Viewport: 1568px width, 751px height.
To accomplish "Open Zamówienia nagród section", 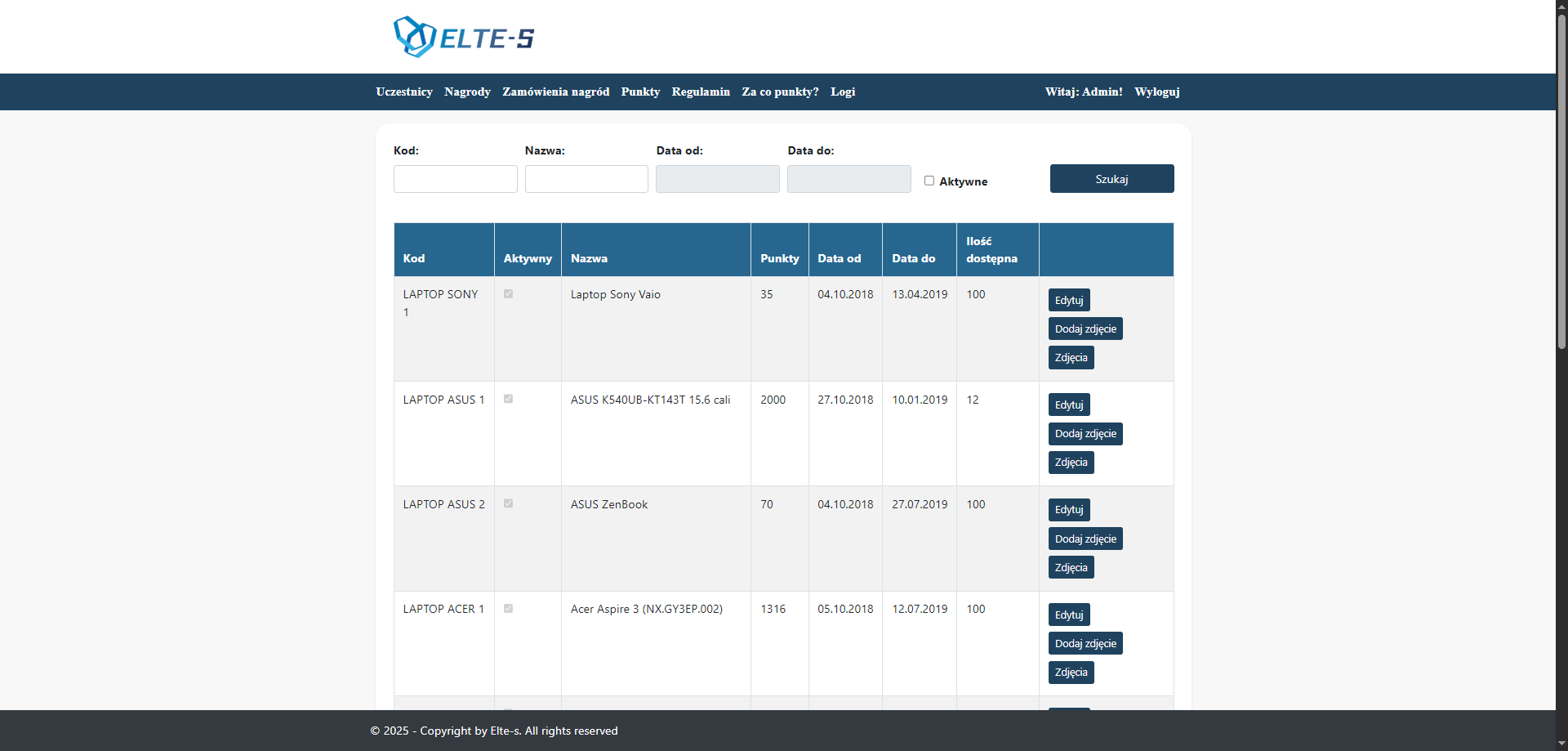I will [x=555, y=92].
